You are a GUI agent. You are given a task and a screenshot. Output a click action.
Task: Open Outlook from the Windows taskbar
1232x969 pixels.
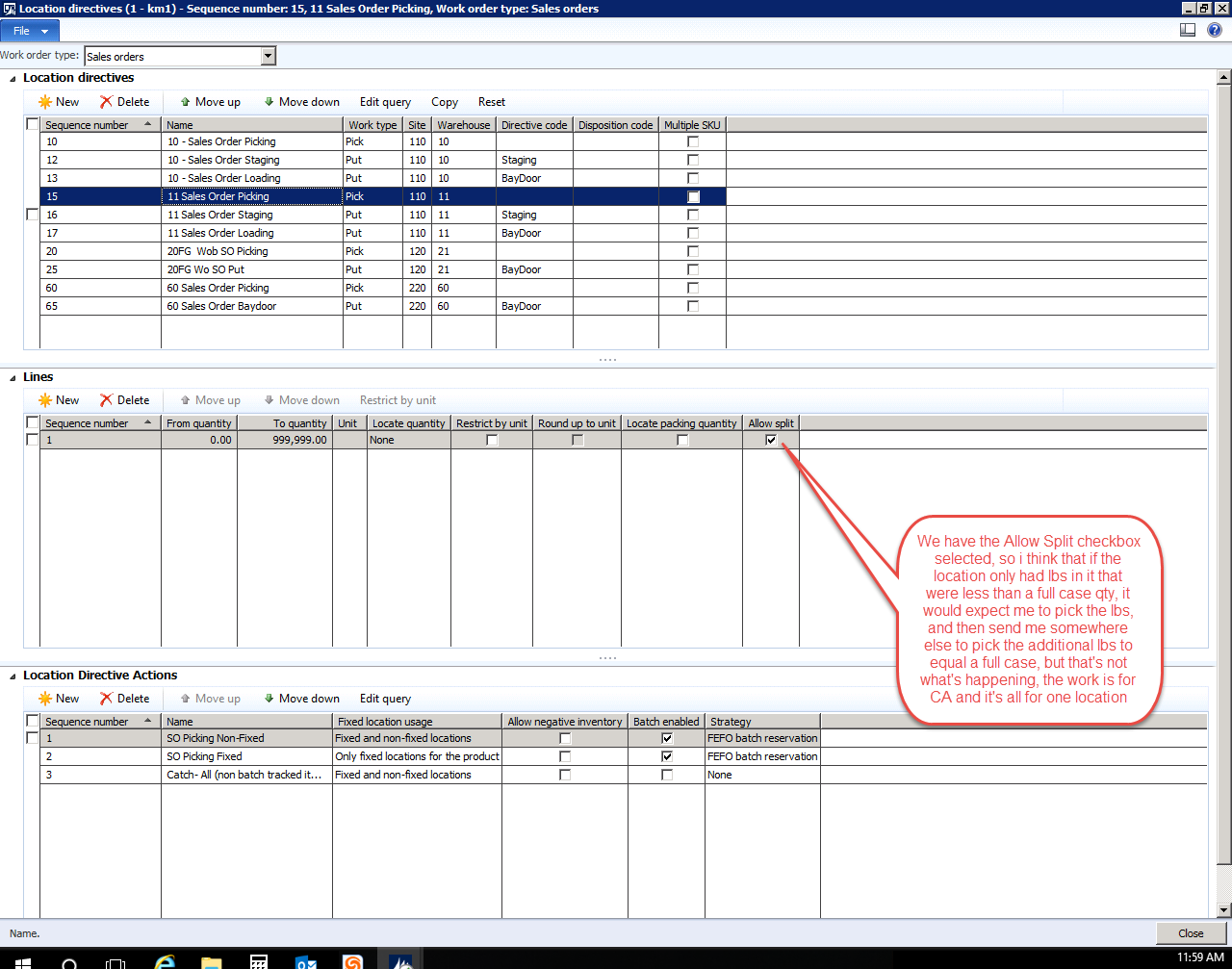(x=306, y=961)
